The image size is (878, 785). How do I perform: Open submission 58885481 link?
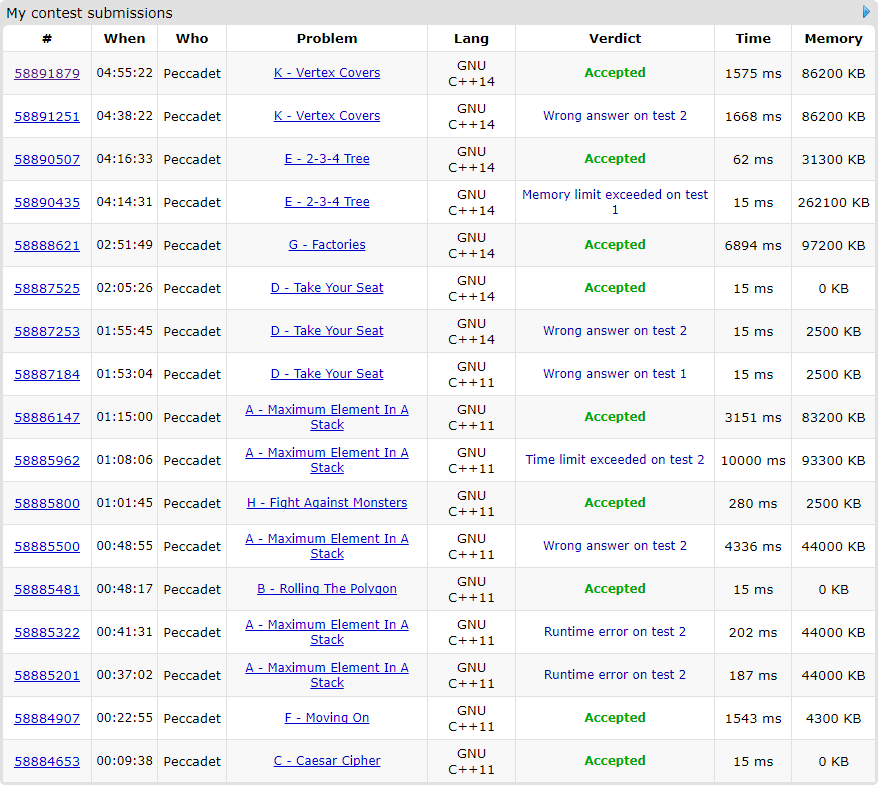(x=47, y=589)
